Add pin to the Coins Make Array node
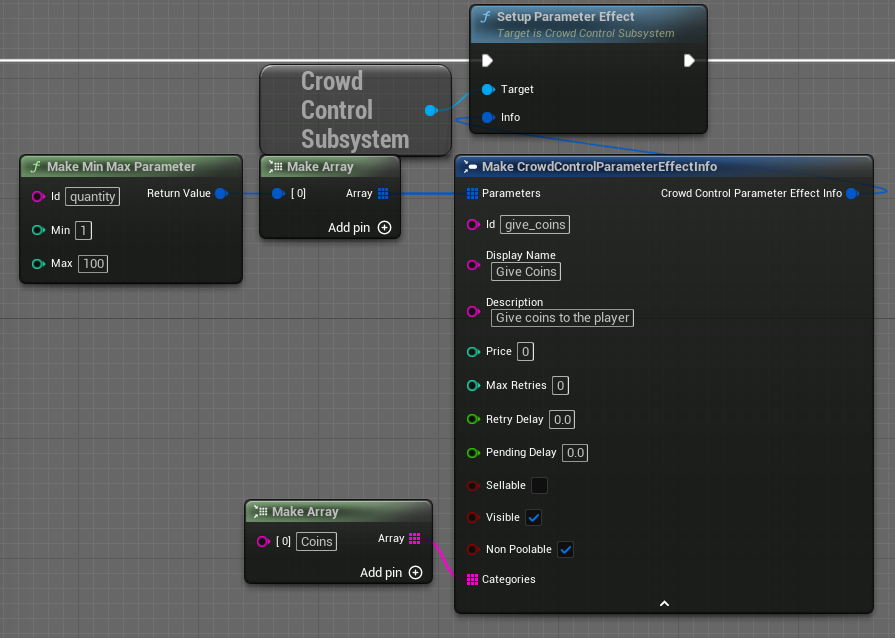Image resolution: width=895 pixels, height=638 pixels. point(415,573)
